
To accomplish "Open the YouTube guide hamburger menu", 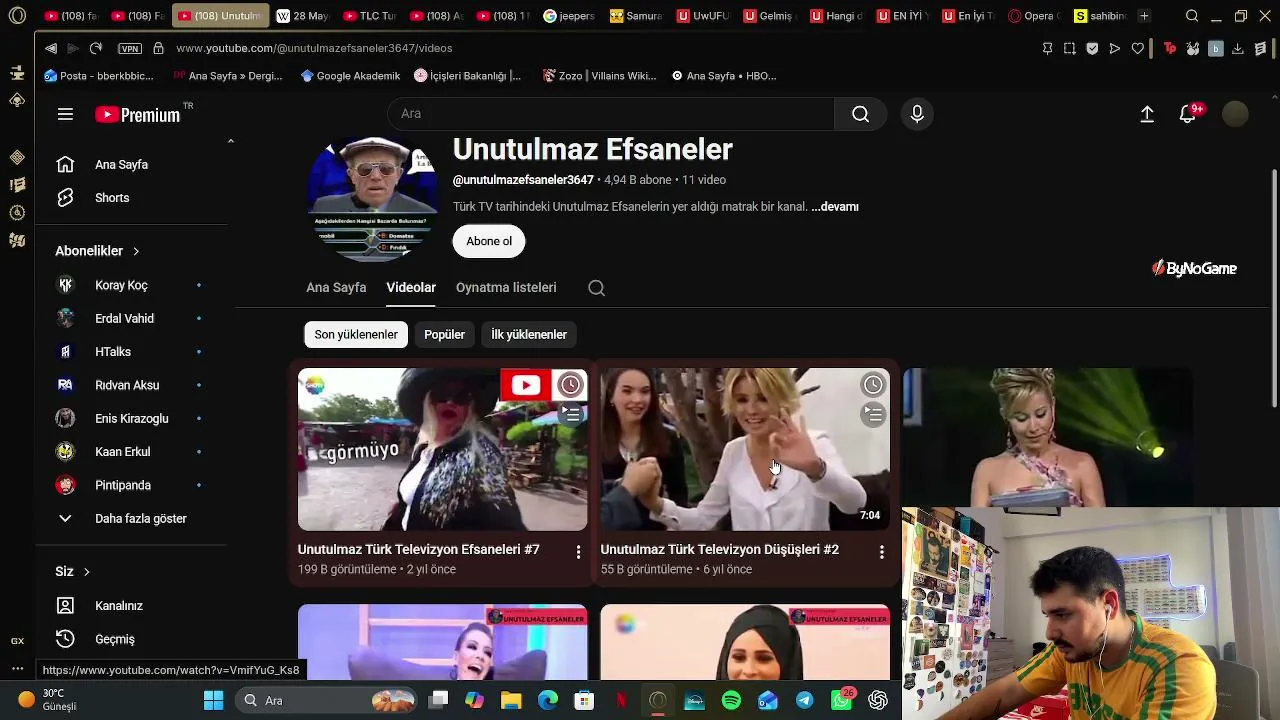I will point(65,114).
